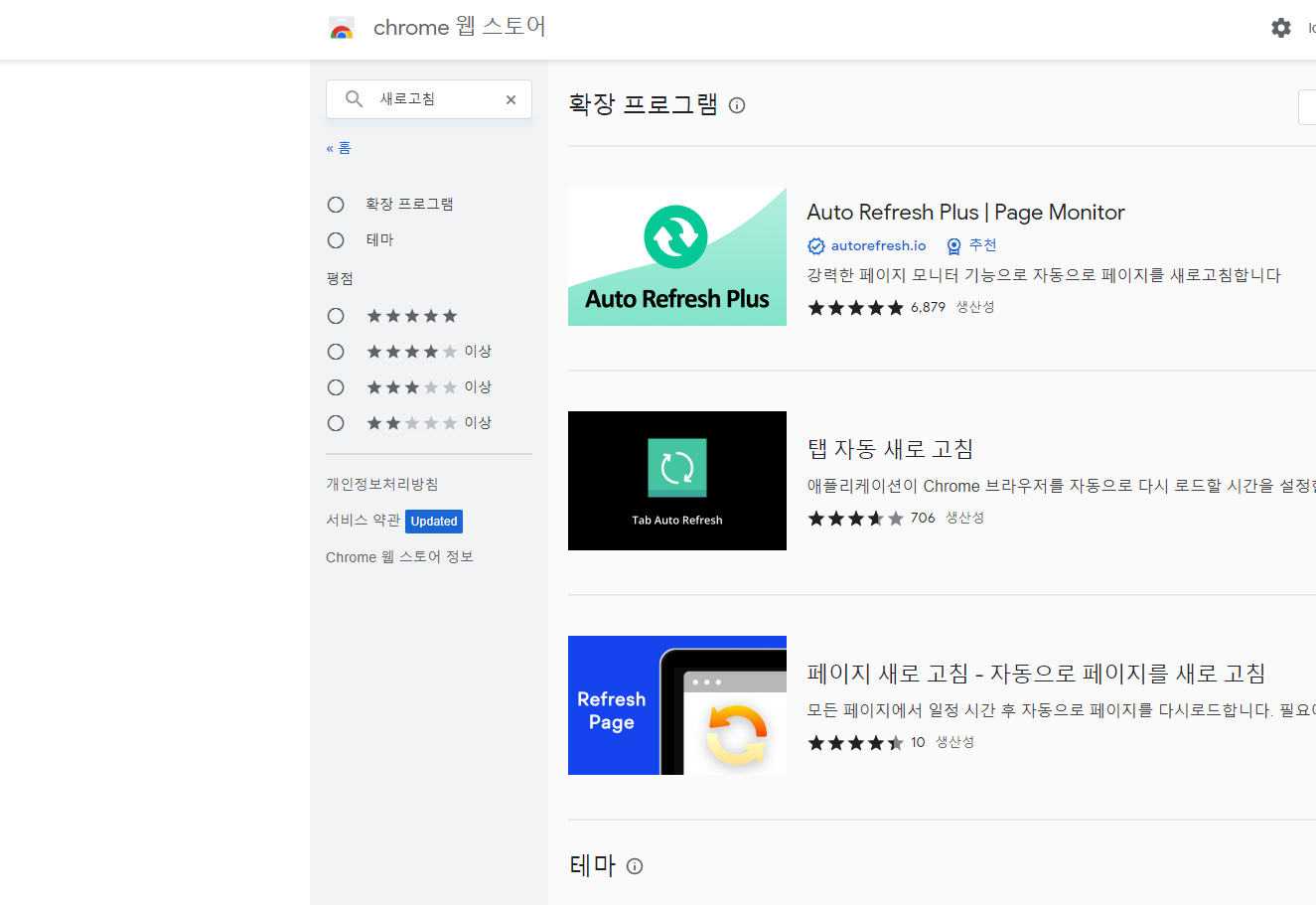The width and height of the screenshot is (1316, 905).
Task: Click the 추천 featured badge icon
Action: [x=954, y=246]
